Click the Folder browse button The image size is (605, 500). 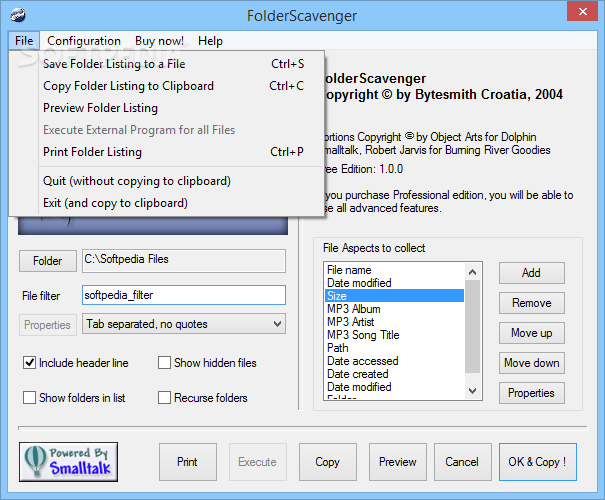[x=48, y=261]
